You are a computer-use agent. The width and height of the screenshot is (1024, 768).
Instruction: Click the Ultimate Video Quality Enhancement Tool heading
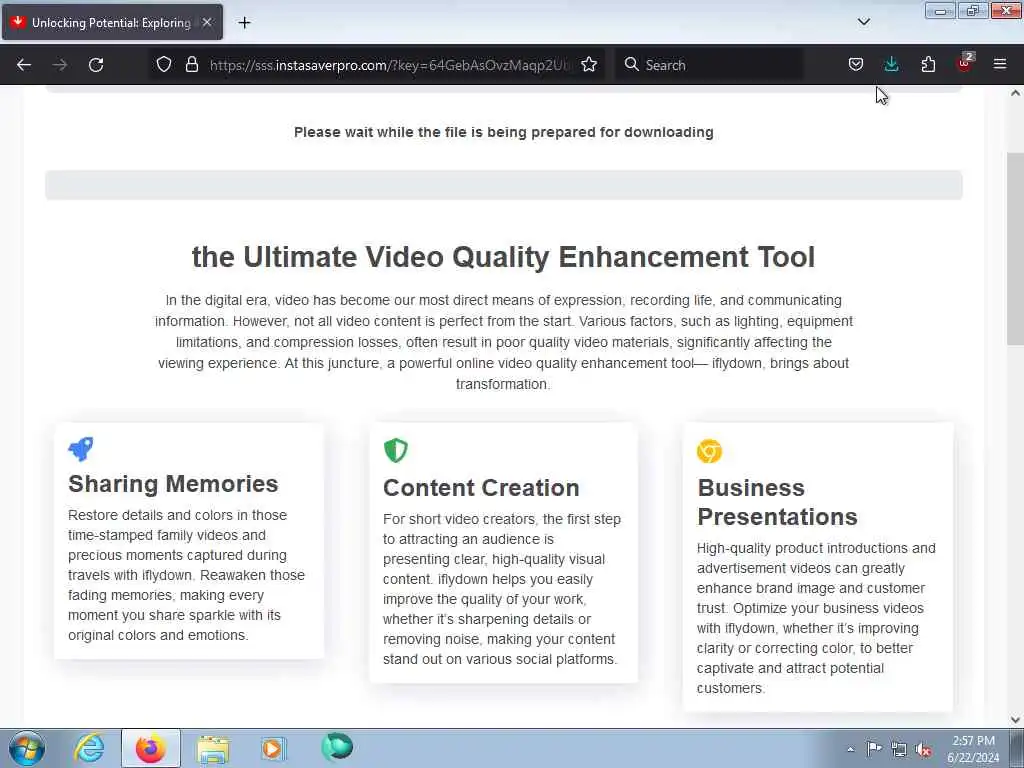[x=504, y=257]
